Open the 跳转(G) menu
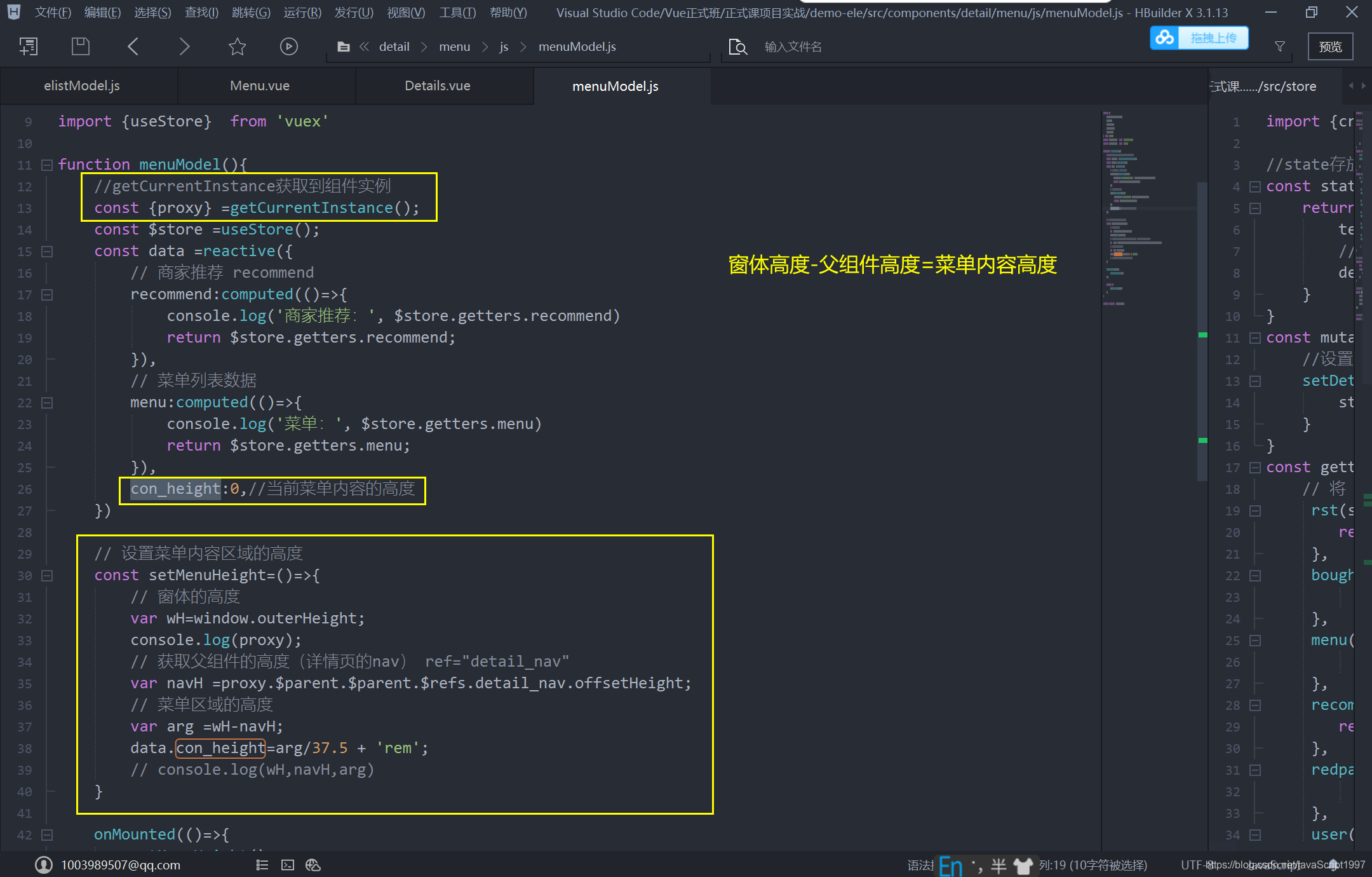 tap(251, 13)
